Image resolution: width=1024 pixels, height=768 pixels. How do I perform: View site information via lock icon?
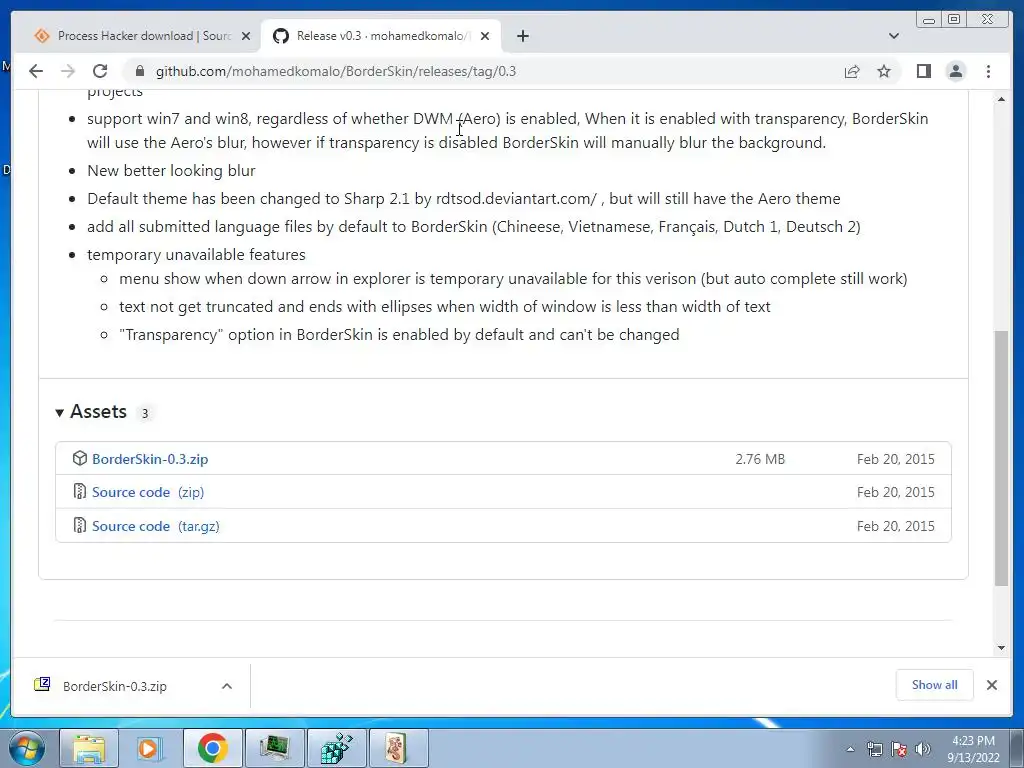pyautogui.click(x=140, y=71)
